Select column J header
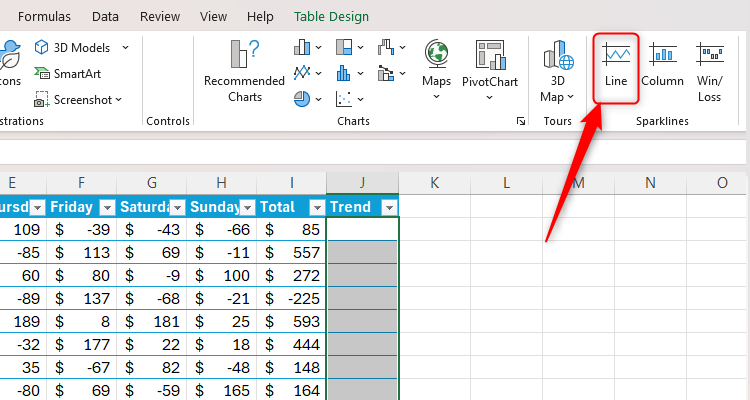The height and width of the screenshot is (400, 750). (362, 183)
